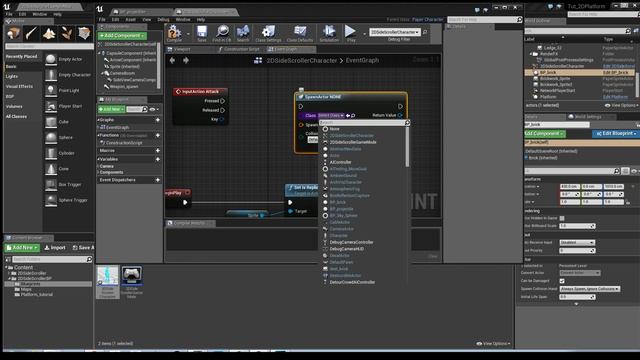Click the Debug Filter magnifier icon
The width and height of the screenshot is (640, 360).
point(425,32)
